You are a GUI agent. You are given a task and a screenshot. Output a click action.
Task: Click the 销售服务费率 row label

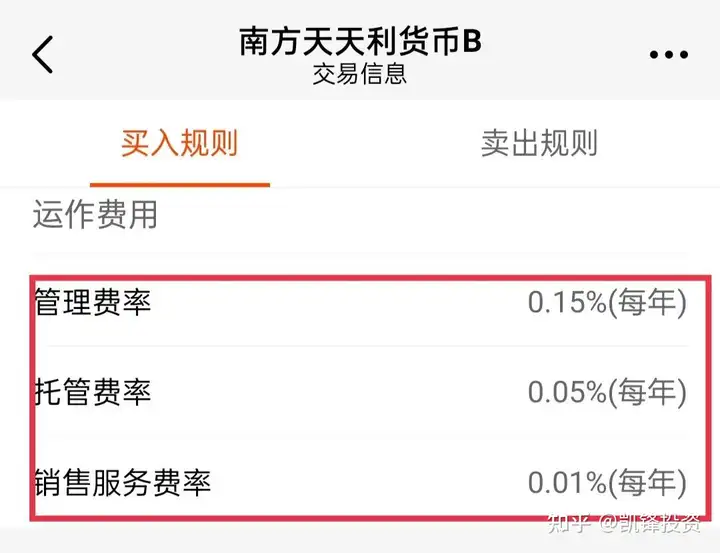(x=123, y=483)
